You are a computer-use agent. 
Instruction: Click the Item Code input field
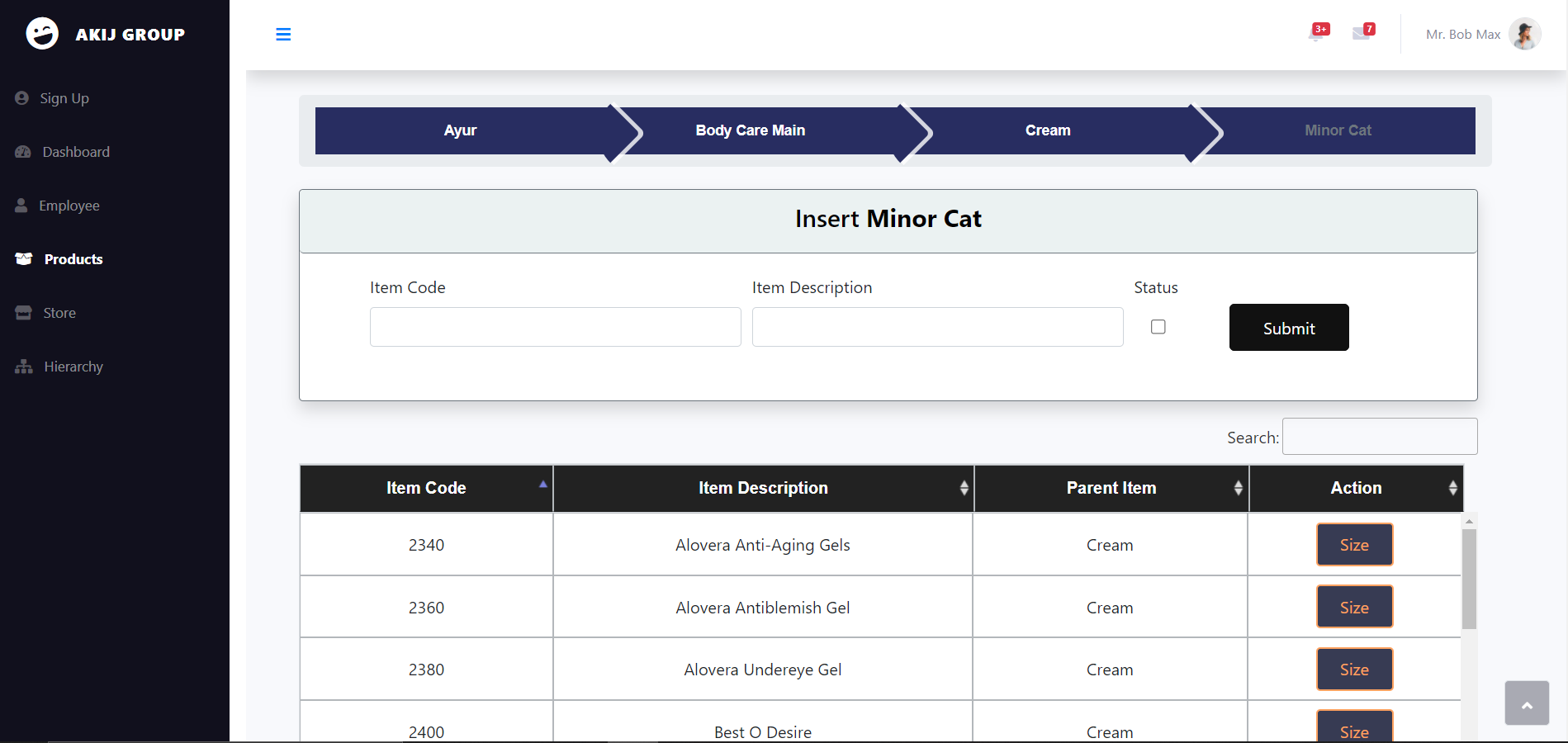[556, 327]
